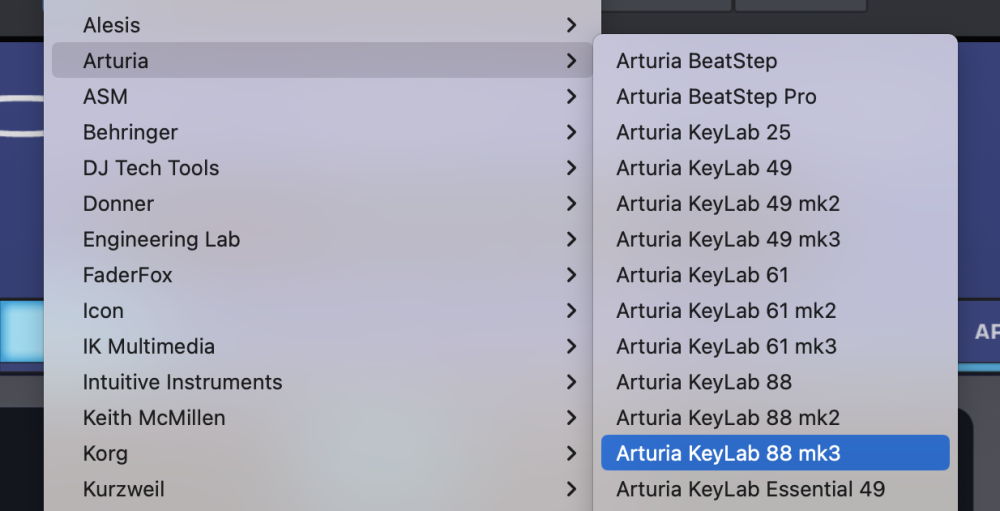1000x511 pixels.
Task: Choose Arturia KeyLab 88 mk2
Action: click(x=728, y=418)
